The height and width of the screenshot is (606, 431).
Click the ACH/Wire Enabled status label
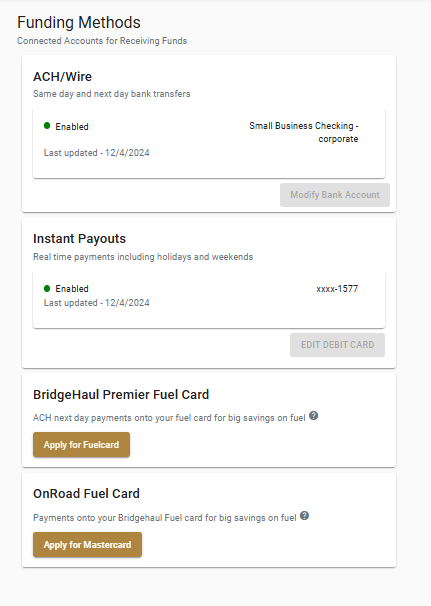click(x=72, y=127)
